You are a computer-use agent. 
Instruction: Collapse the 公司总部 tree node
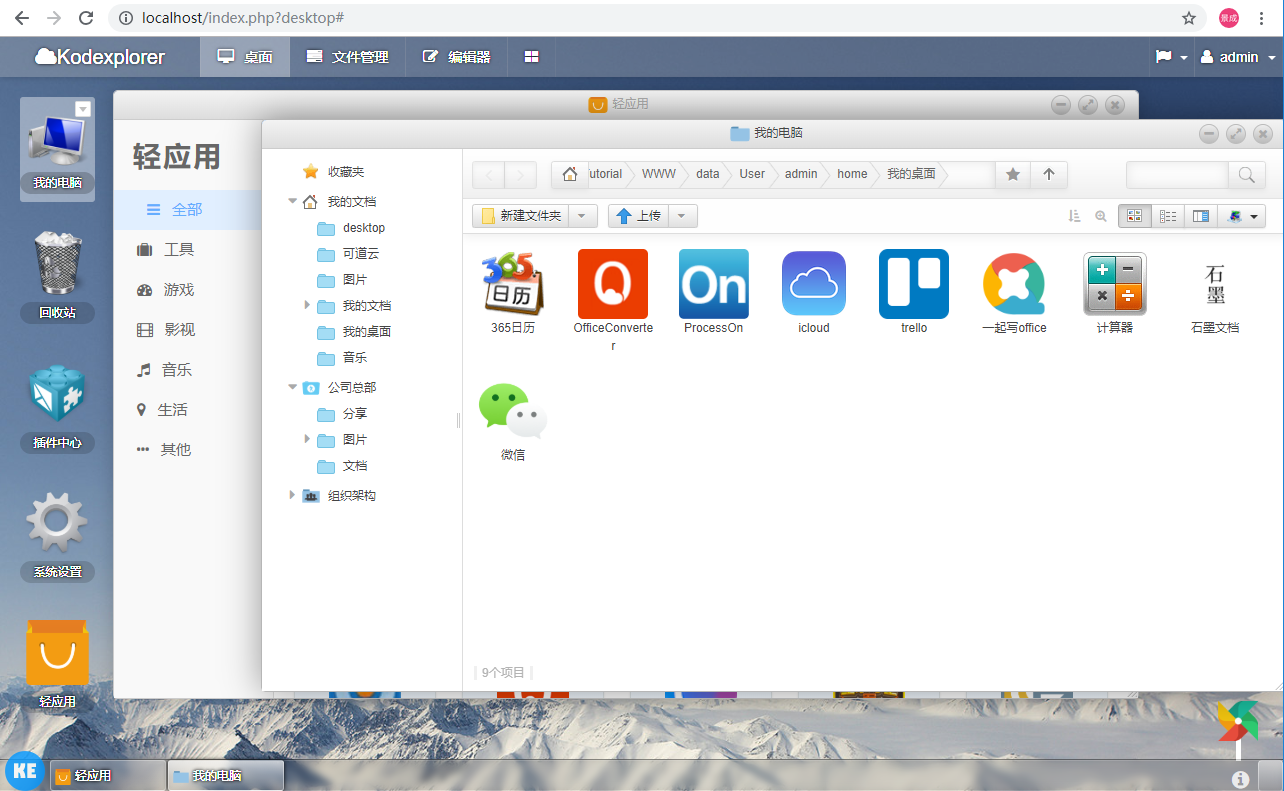pyautogui.click(x=293, y=387)
